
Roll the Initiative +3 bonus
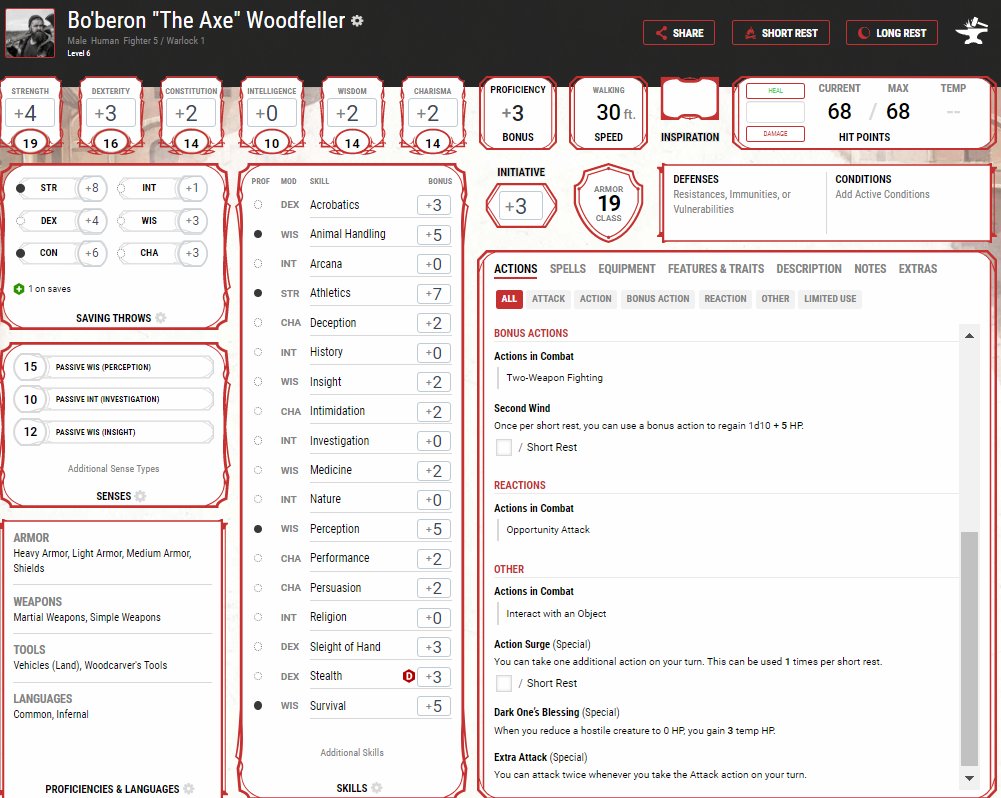click(520, 206)
